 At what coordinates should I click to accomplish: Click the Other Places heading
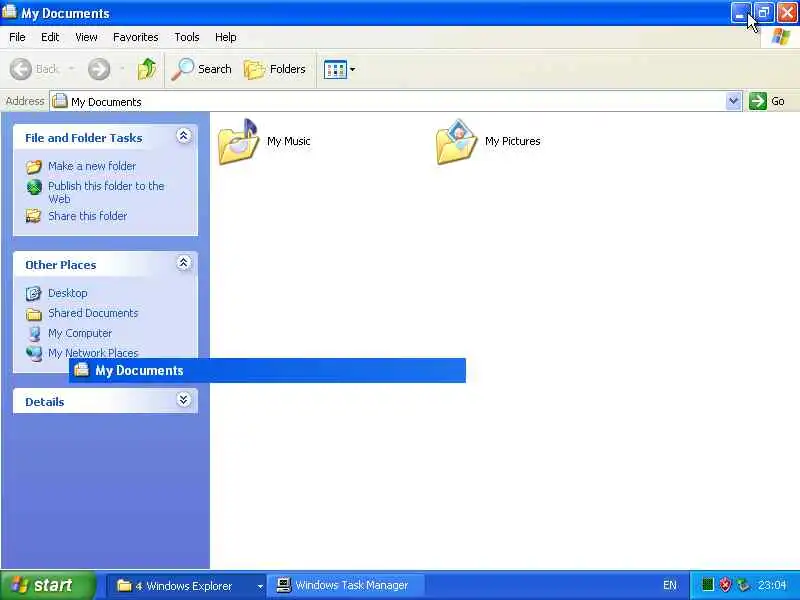point(61,265)
